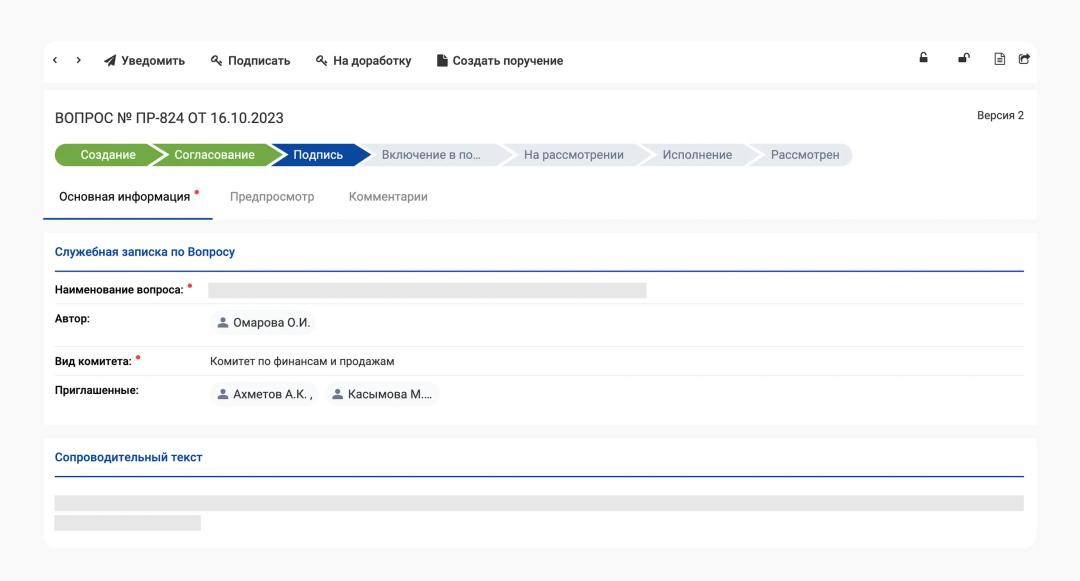Screen dimensions: 1080x581
Task: Open author chip Омарова О.И.
Action: (265, 323)
